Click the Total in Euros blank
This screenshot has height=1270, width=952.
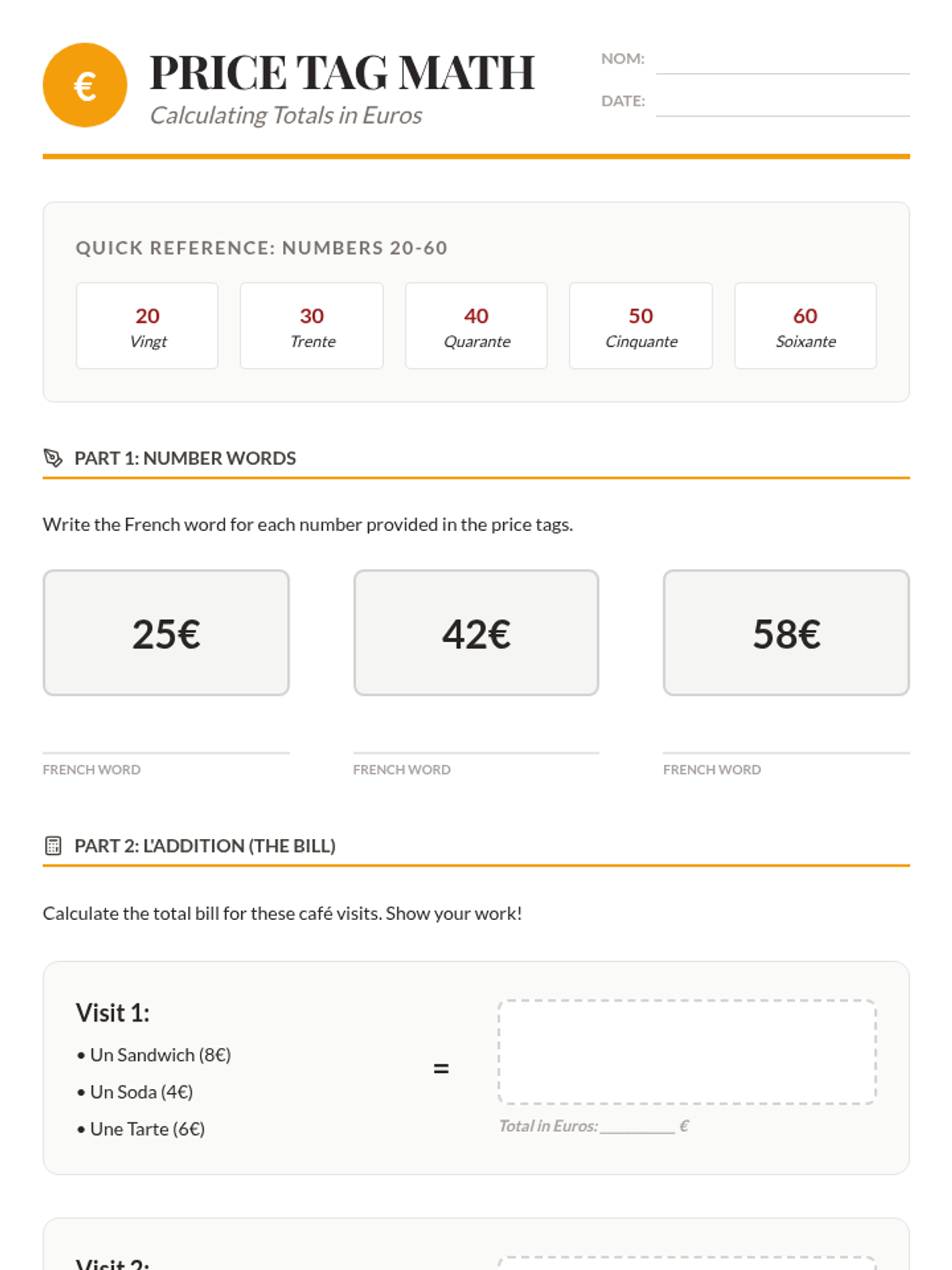click(637, 1126)
